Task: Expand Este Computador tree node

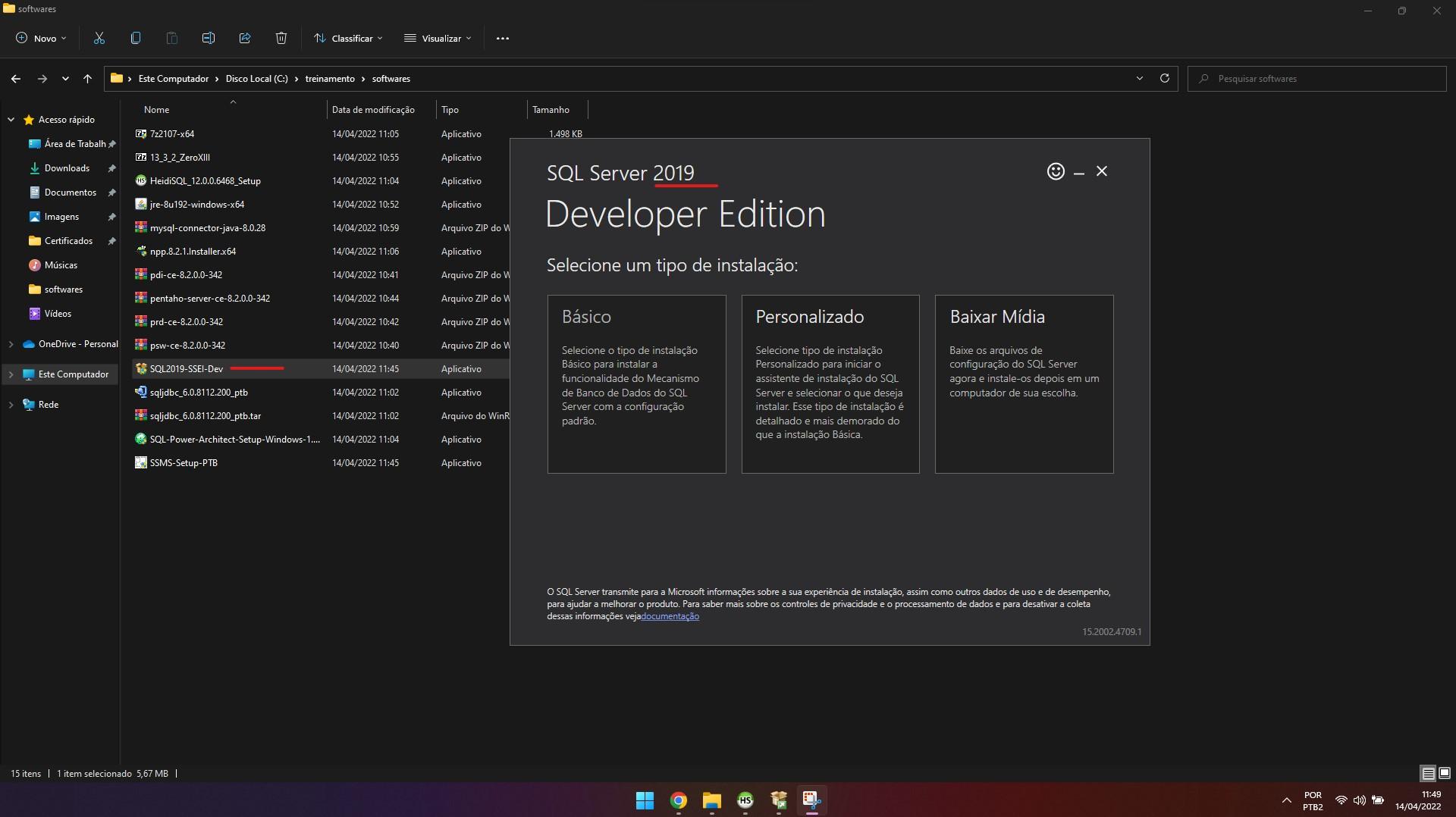Action: click(x=11, y=374)
